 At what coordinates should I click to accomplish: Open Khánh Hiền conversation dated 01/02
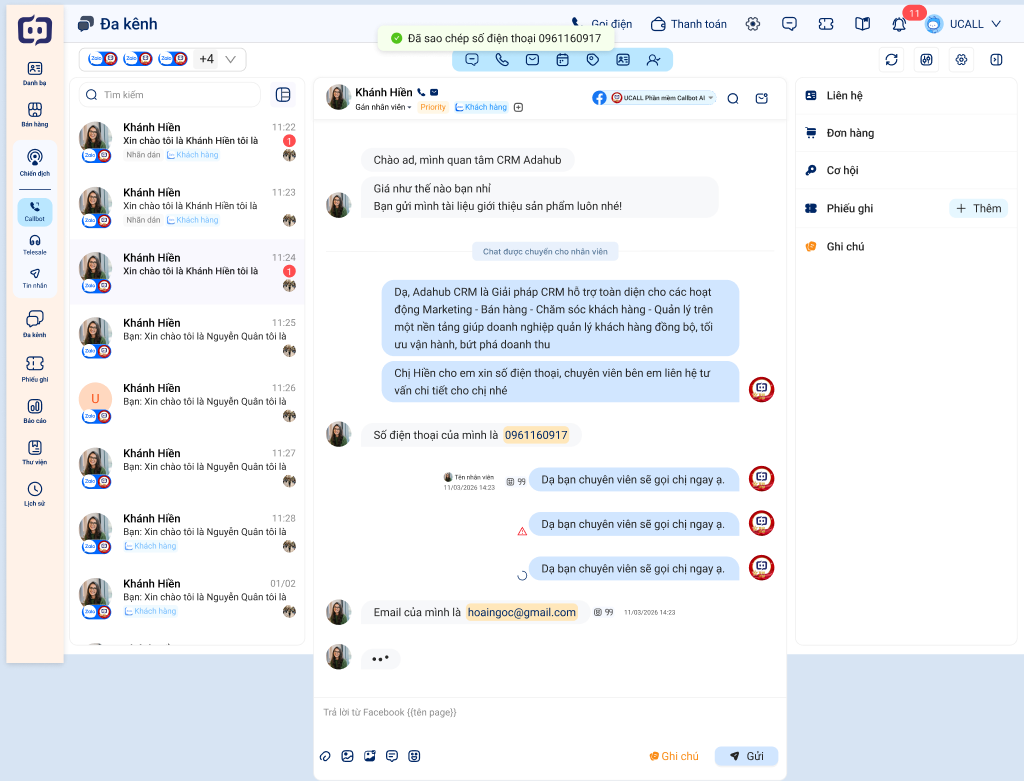coord(187,598)
